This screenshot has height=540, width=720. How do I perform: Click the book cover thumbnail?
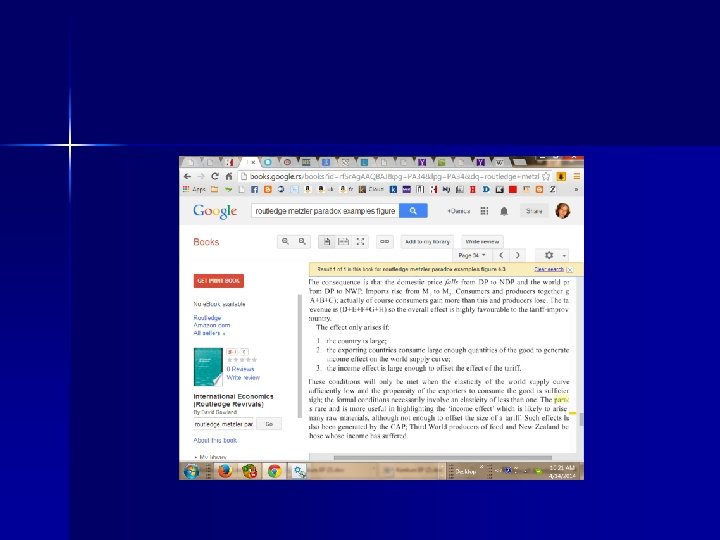tap(208, 367)
